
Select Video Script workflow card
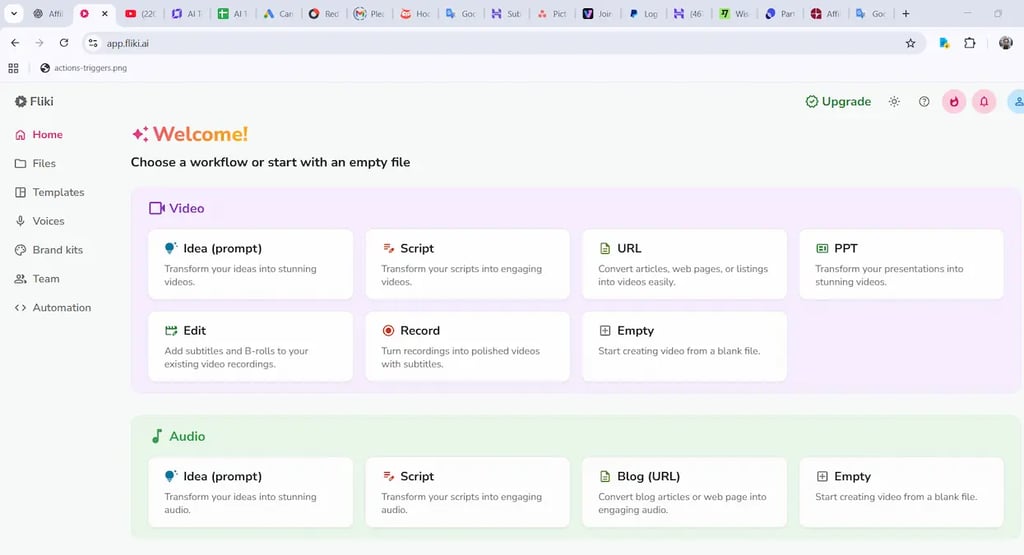coord(468,264)
